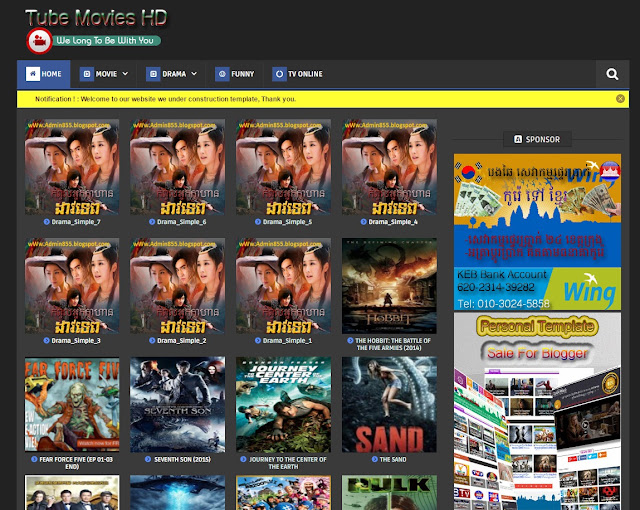Open the TV Online menu item
This screenshot has height=510, width=640.
298,74
